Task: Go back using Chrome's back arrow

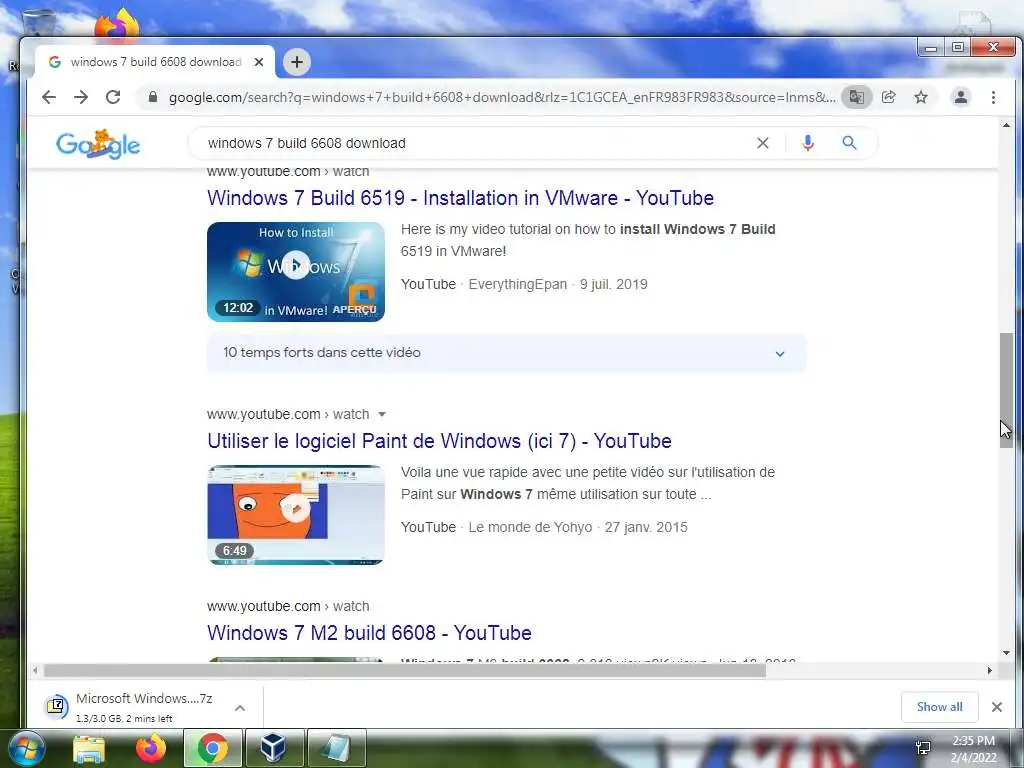Action: click(x=49, y=97)
